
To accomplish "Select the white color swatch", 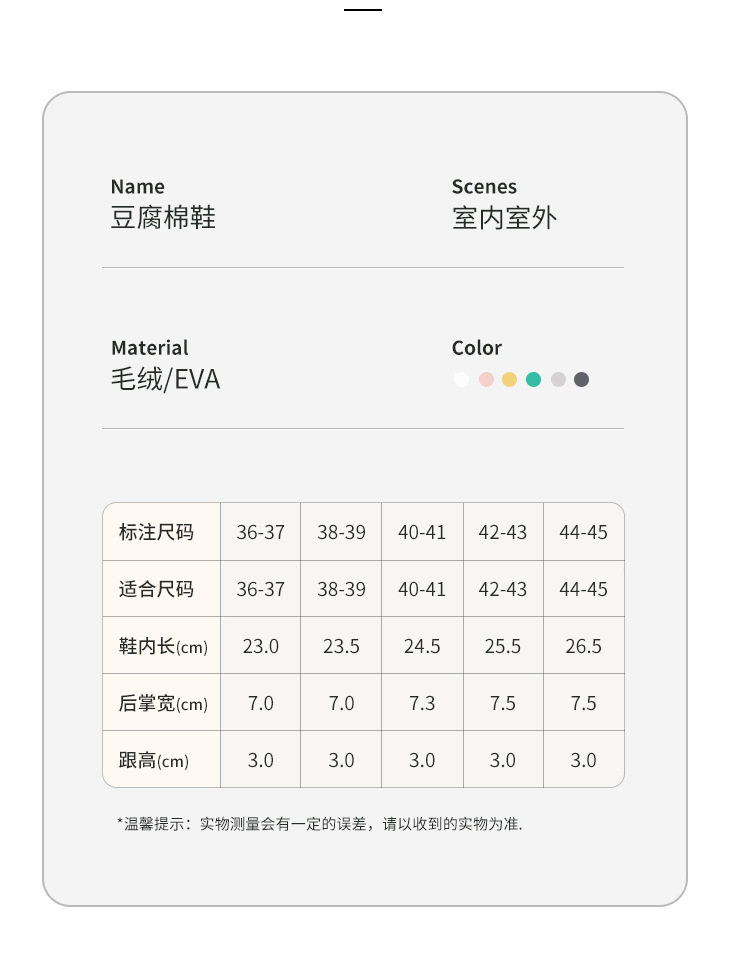I will [x=461, y=380].
